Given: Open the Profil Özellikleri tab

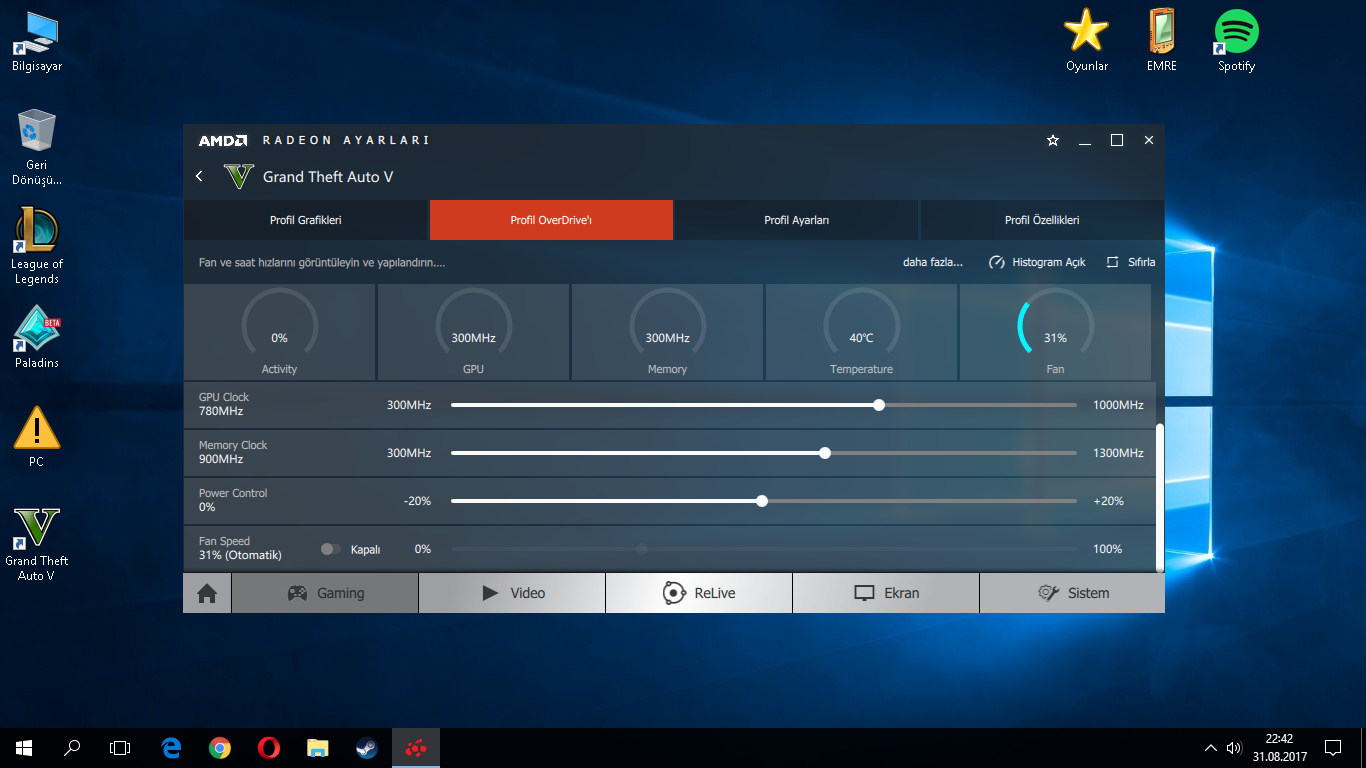Looking at the screenshot, I should [x=1042, y=220].
